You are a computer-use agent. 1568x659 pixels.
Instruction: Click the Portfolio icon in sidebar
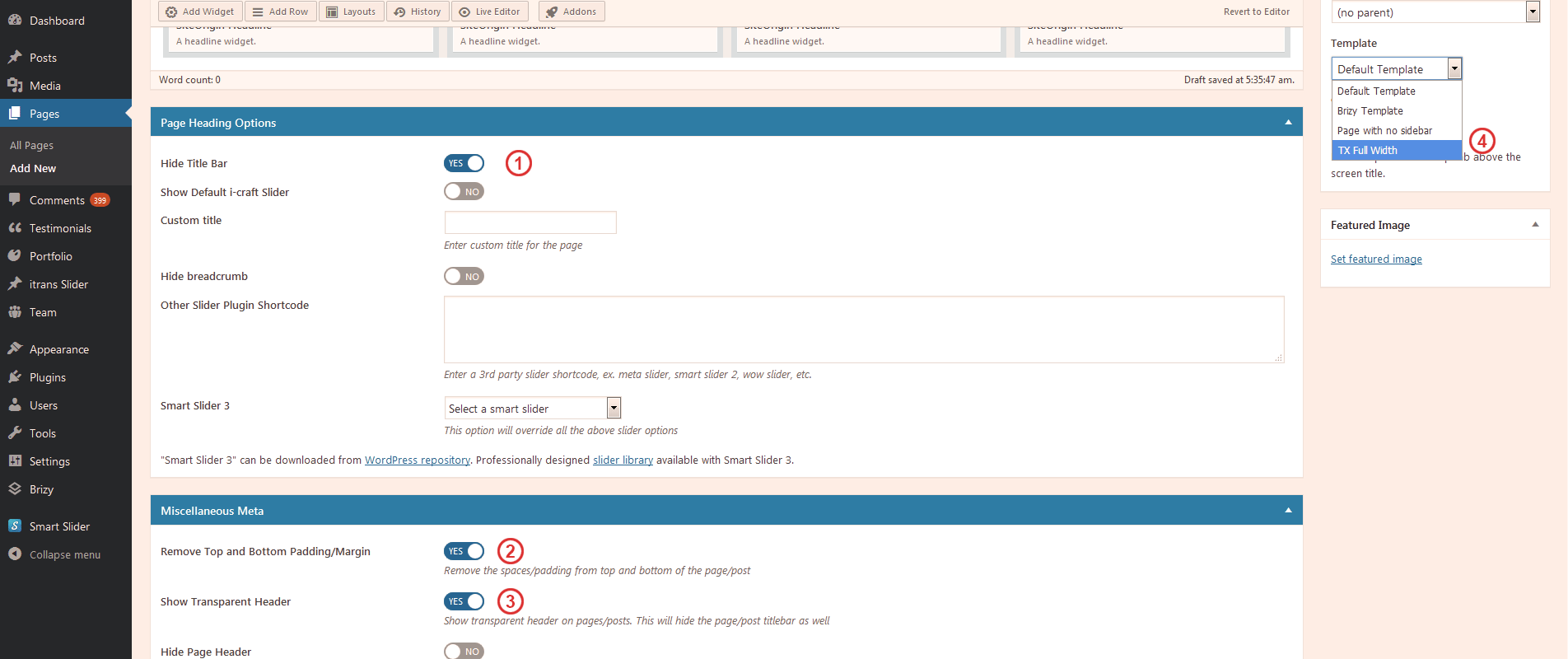point(15,256)
